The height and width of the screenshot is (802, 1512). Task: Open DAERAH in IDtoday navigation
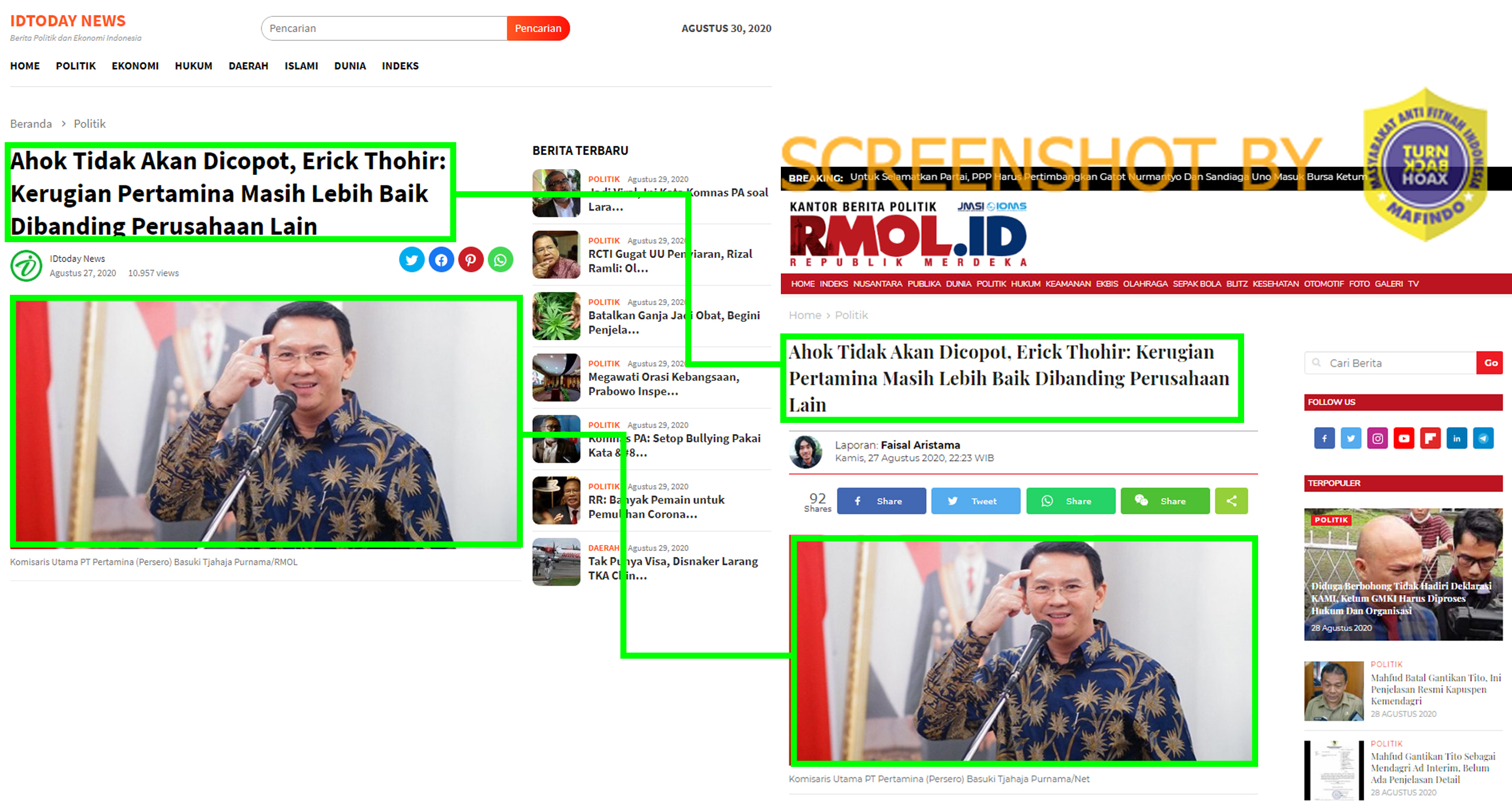click(x=248, y=66)
